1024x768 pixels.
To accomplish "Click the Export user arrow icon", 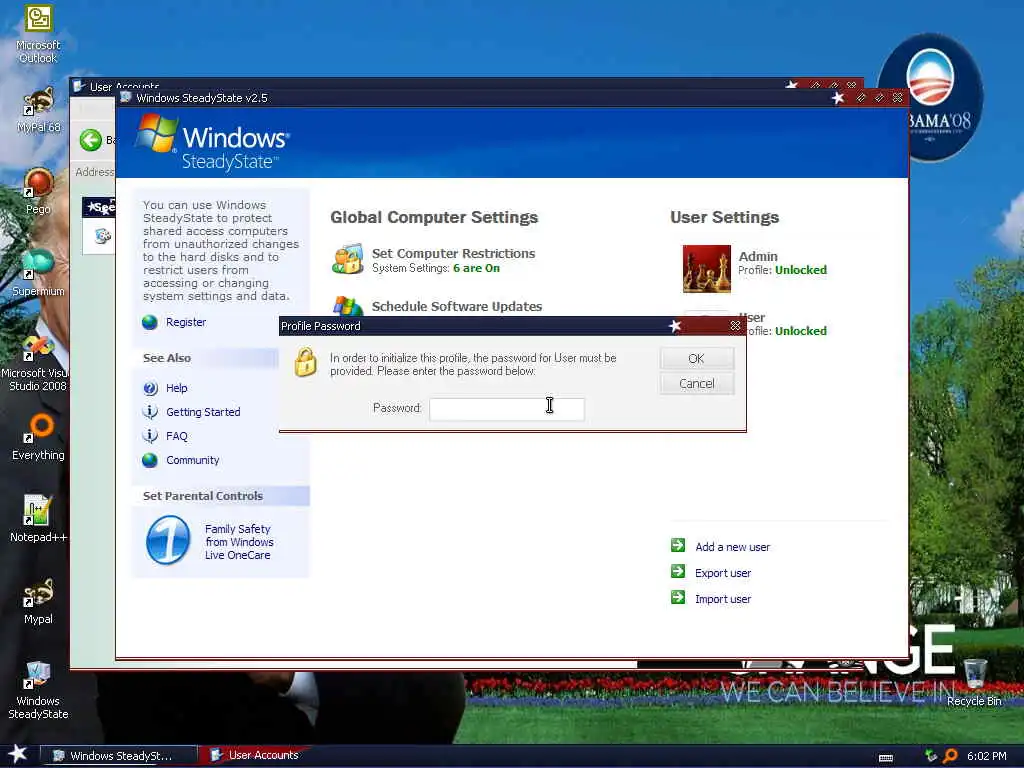I will click(x=678, y=571).
